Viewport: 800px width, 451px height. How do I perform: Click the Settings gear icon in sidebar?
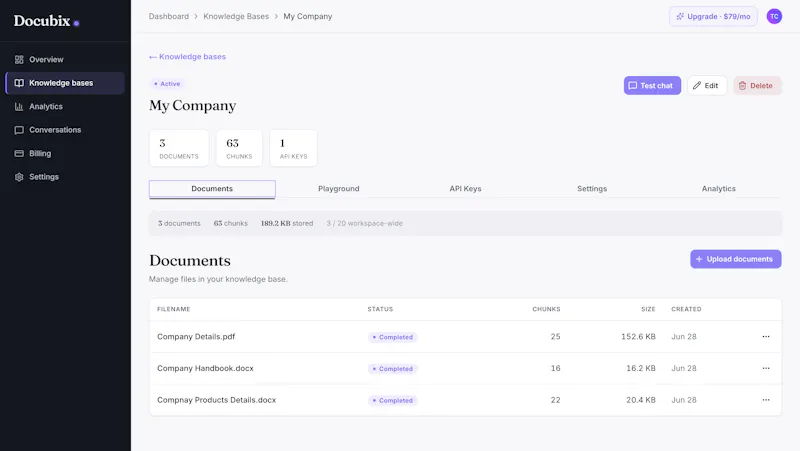click(x=19, y=177)
